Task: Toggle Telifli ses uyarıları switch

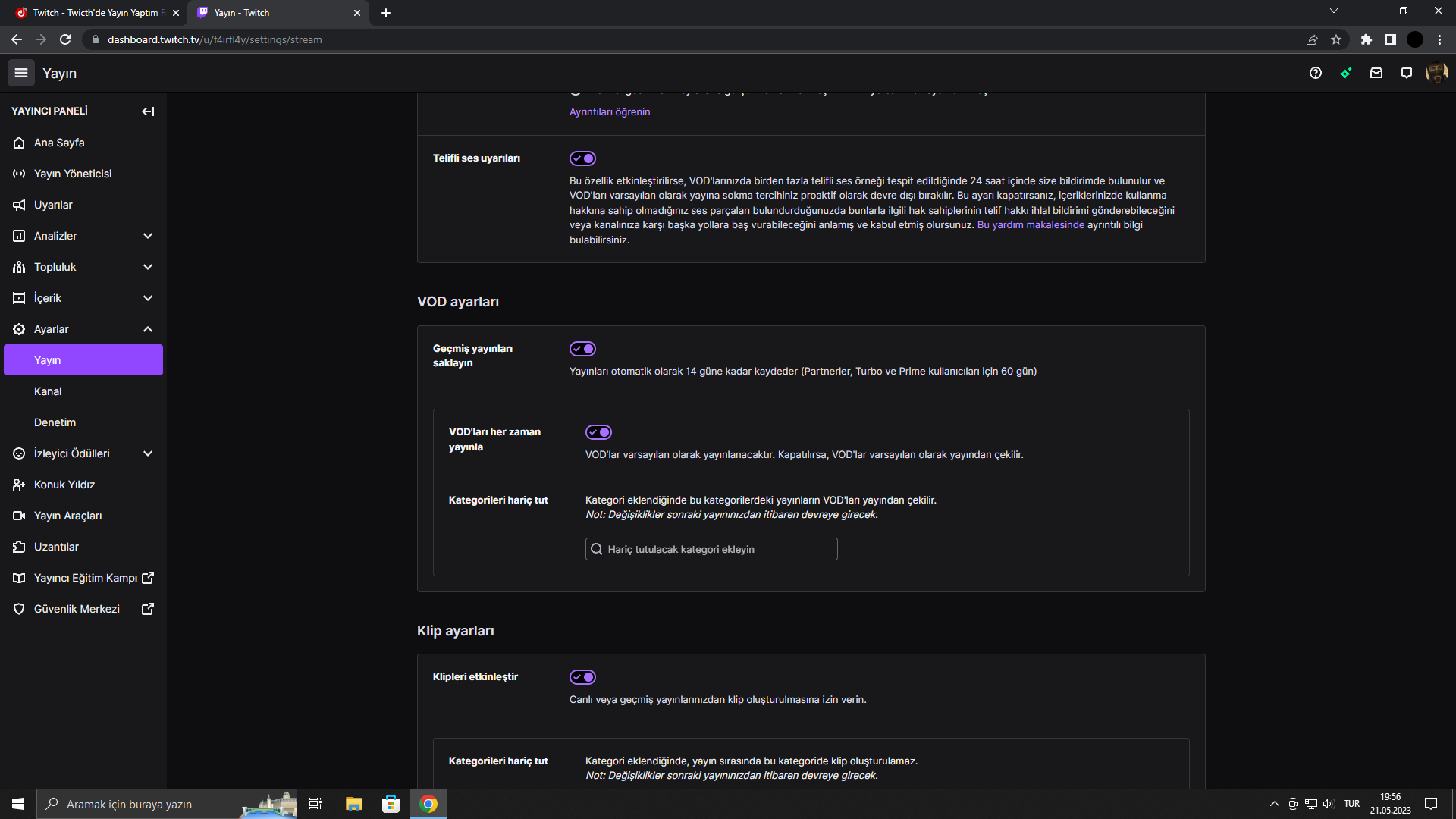Action: (x=583, y=158)
